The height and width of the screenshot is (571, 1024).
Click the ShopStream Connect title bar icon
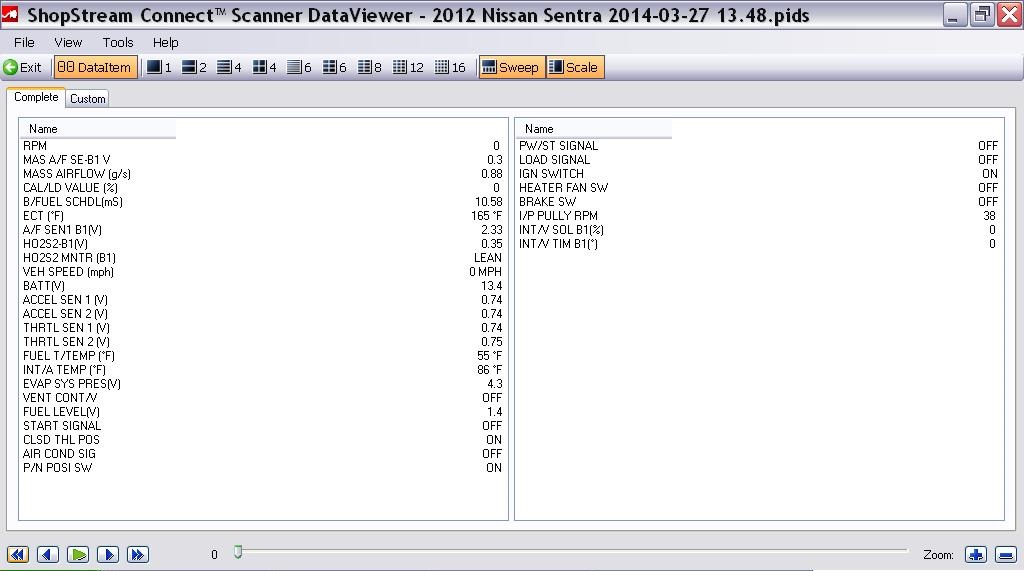point(10,14)
